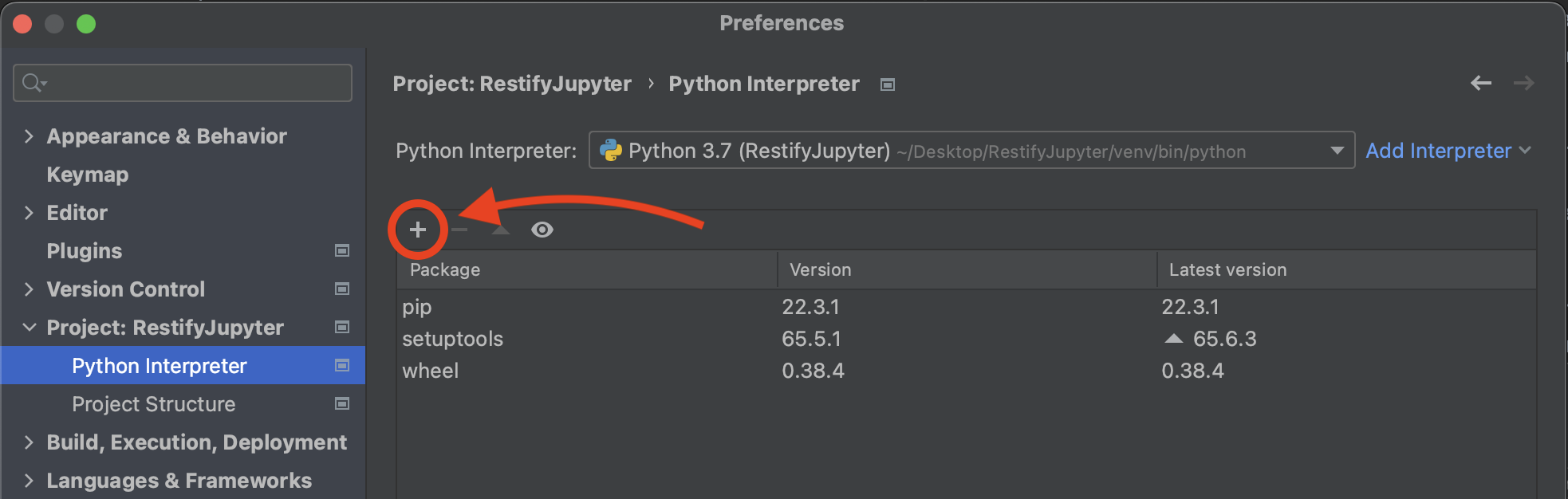Select Appearance & Behavior label in sidebar

(x=167, y=136)
